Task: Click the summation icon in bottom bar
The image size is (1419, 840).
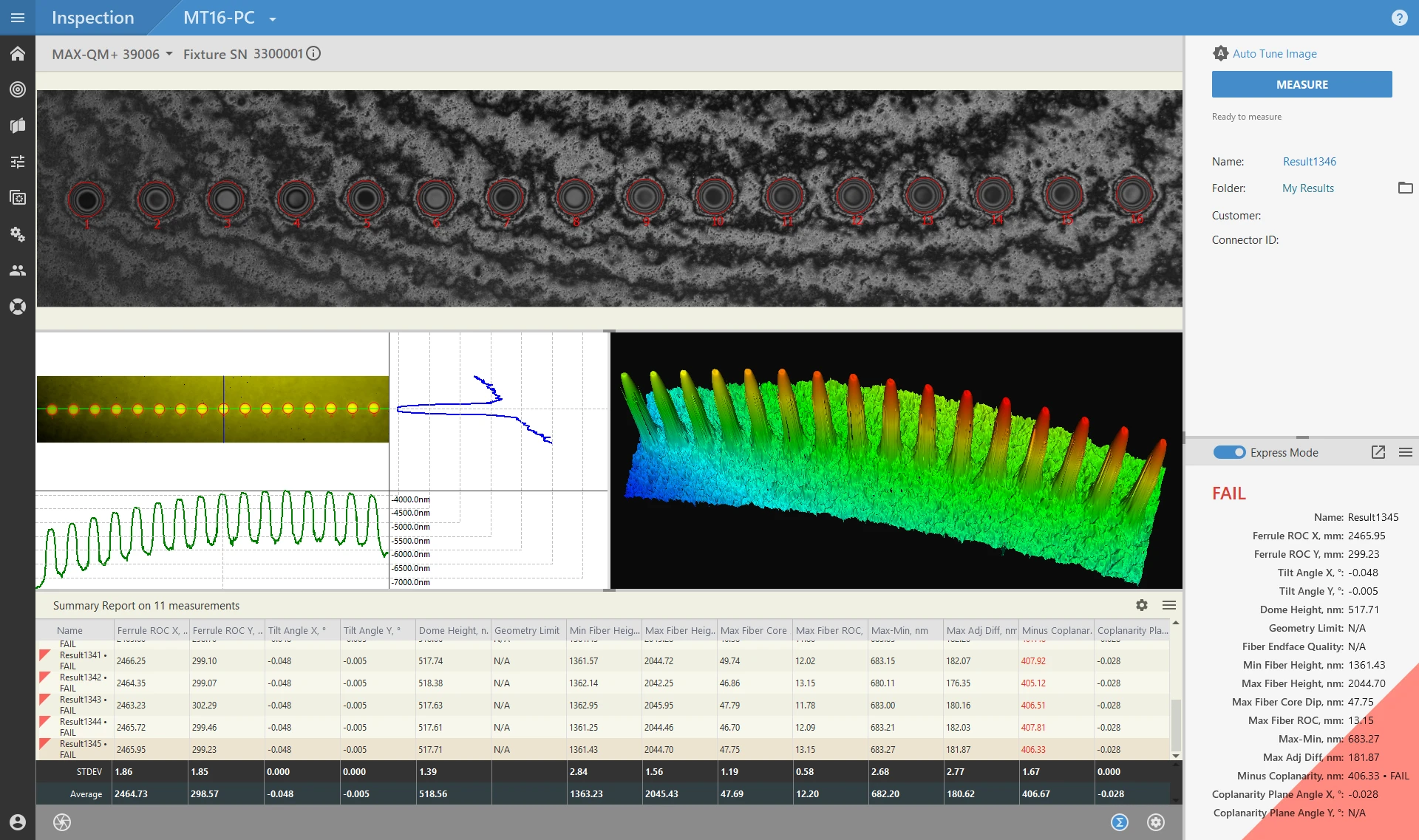Action: pyautogui.click(x=1120, y=822)
